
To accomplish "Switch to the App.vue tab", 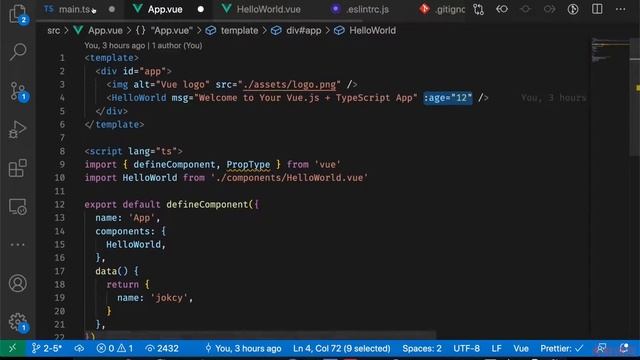I will (164, 9).
